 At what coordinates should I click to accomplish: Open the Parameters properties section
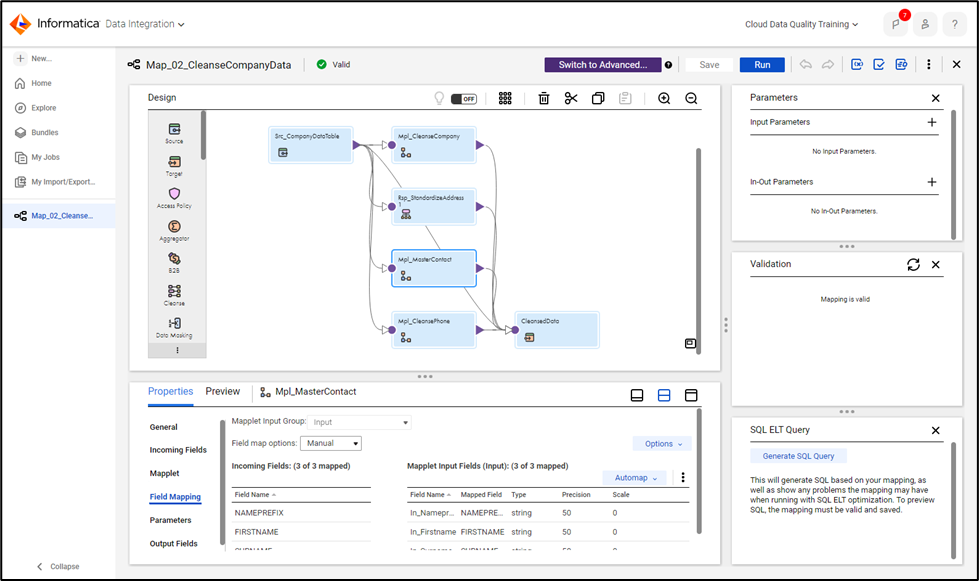pyautogui.click(x=170, y=520)
